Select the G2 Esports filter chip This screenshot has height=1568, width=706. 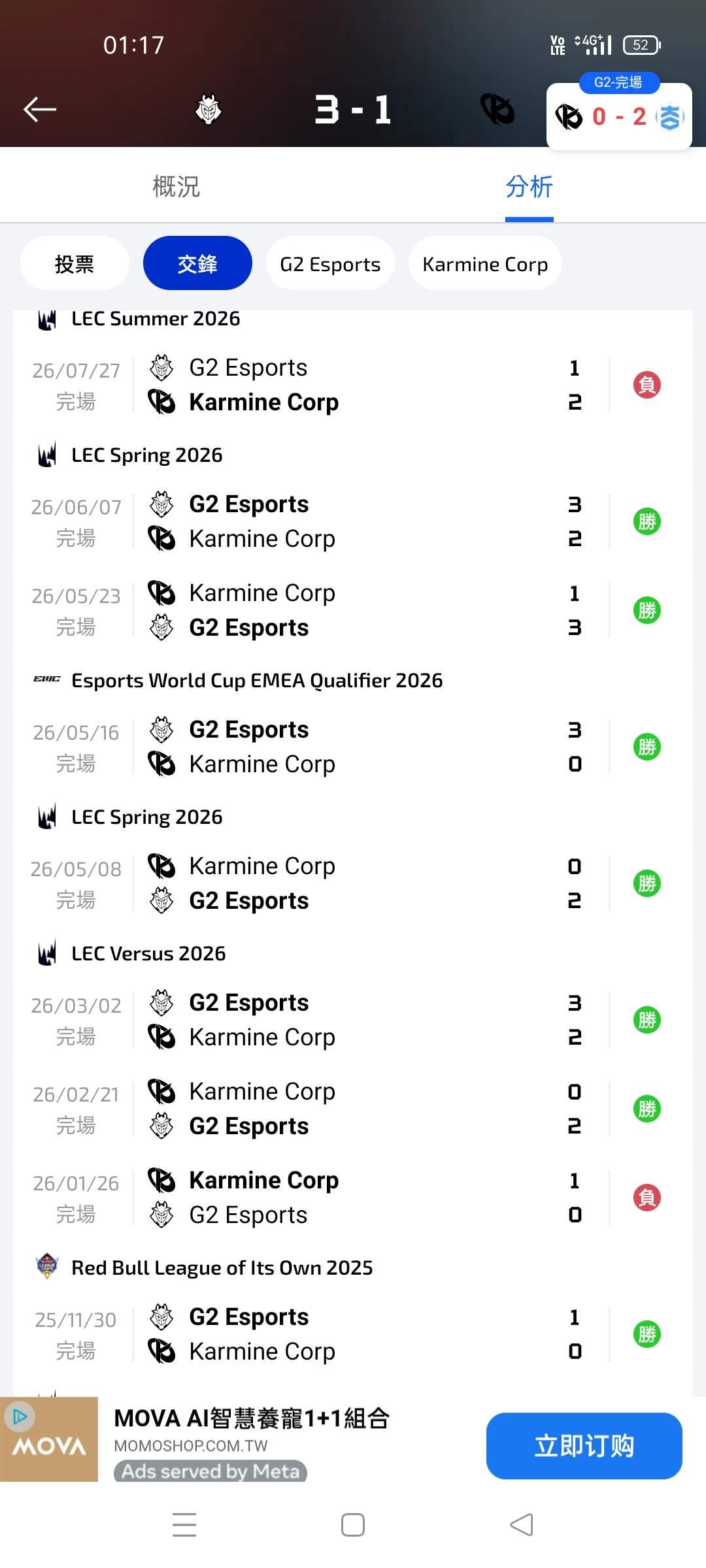click(330, 263)
